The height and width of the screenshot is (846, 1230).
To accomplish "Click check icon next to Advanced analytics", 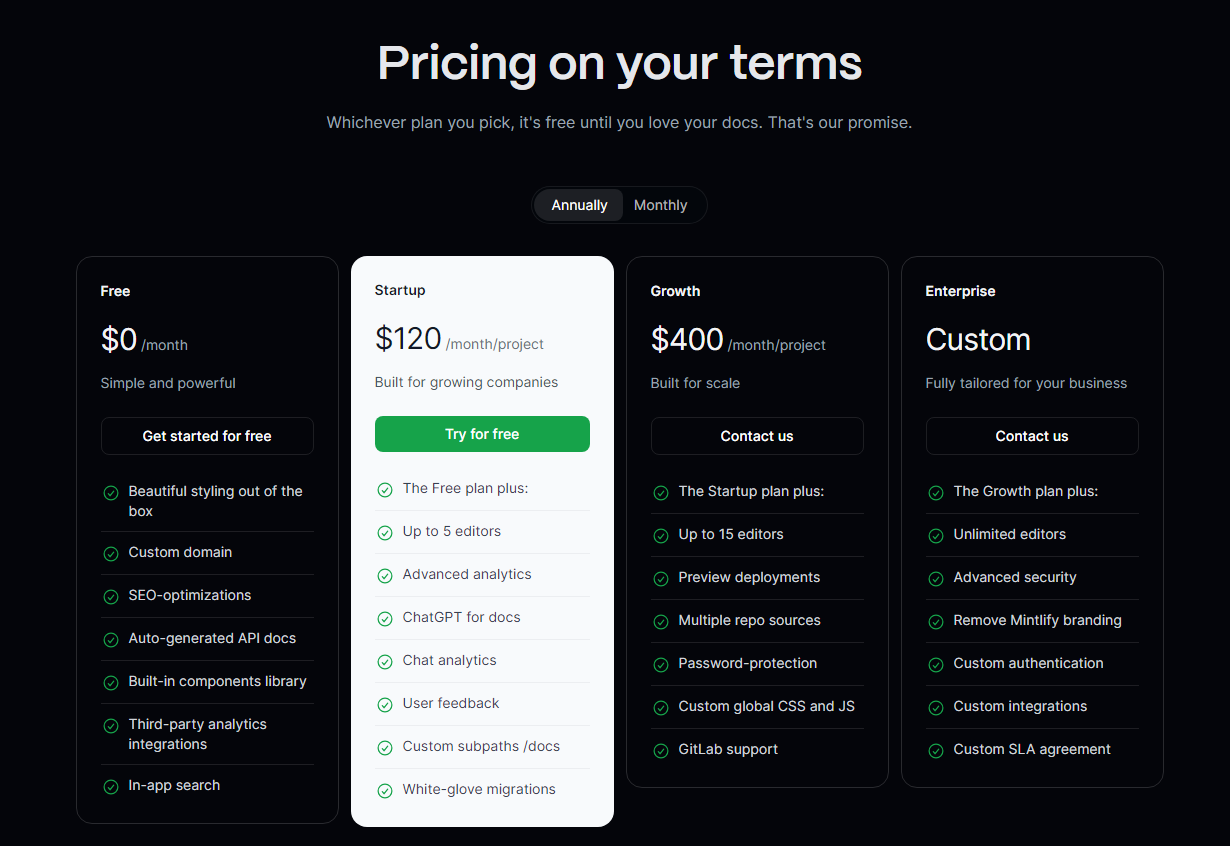I will 385,575.
